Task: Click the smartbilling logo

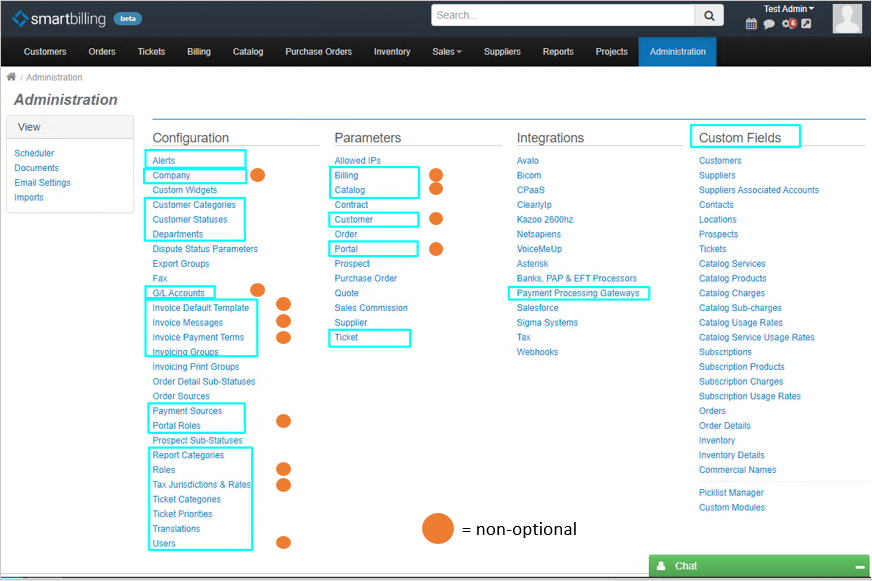Action: point(59,18)
